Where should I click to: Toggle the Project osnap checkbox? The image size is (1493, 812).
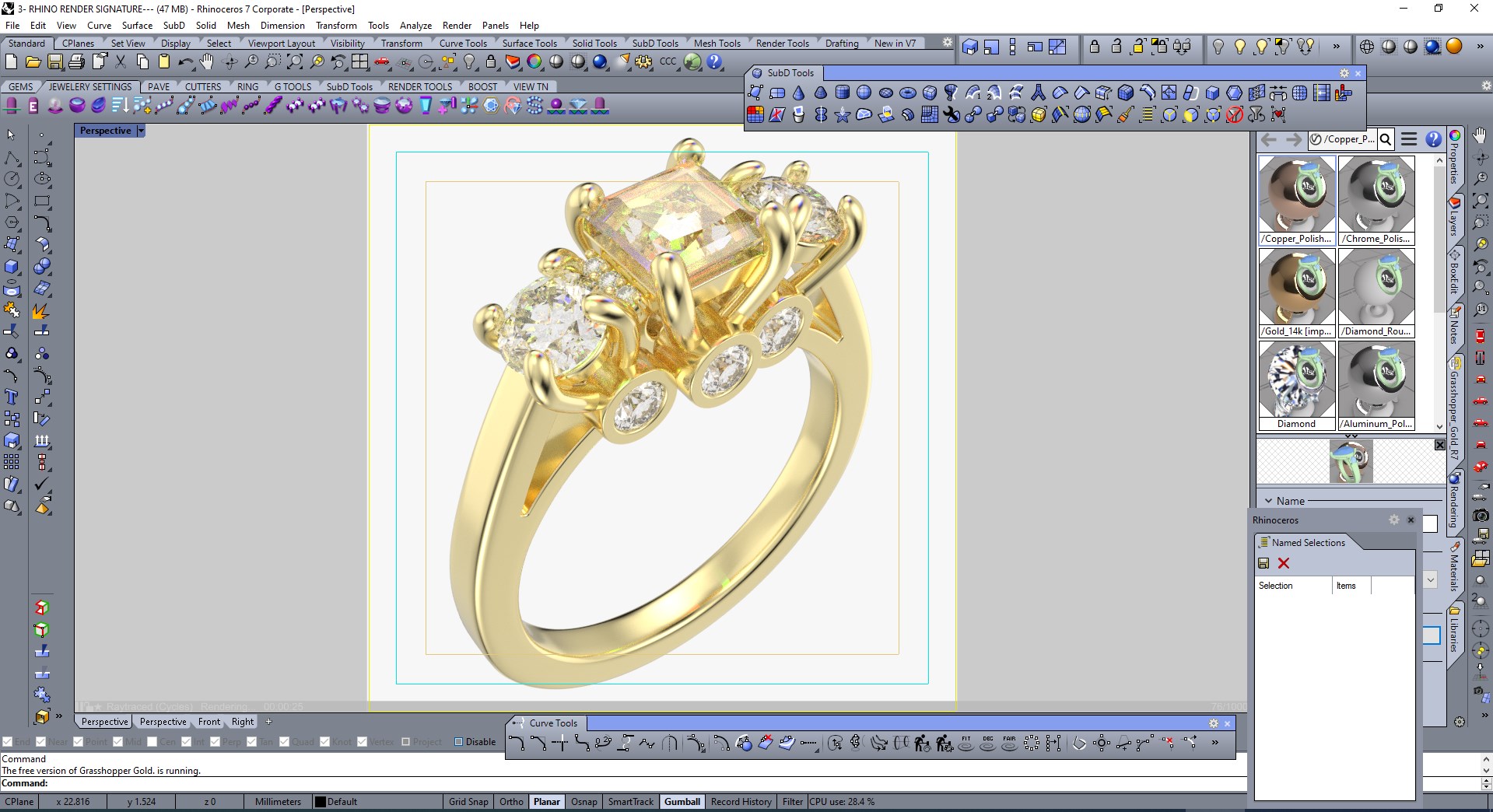click(x=405, y=742)
